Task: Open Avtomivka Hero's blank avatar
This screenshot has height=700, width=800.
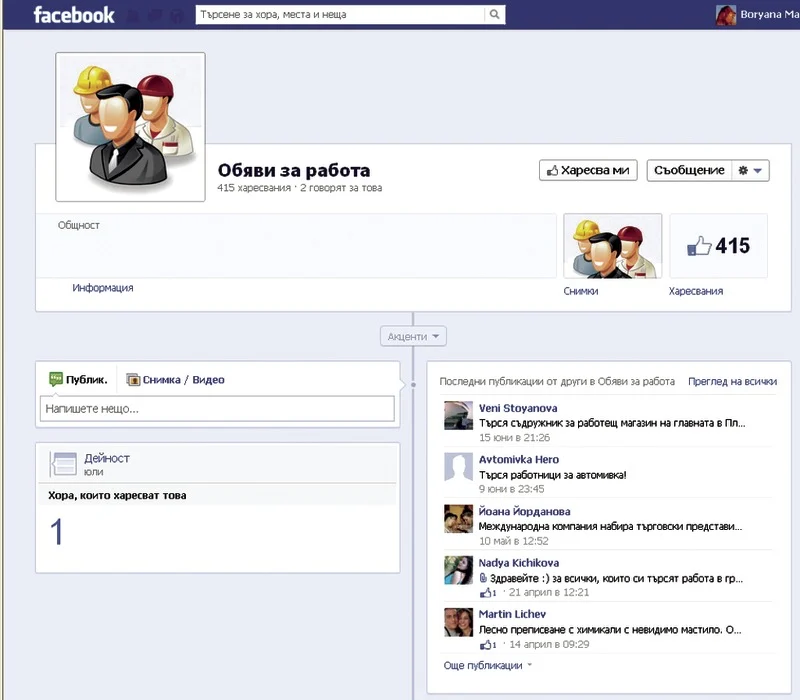Action: point(458,467)
